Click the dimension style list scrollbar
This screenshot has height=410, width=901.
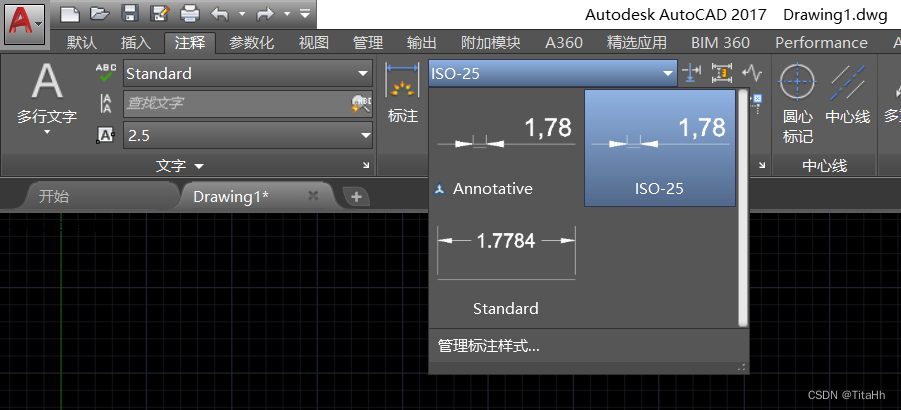[x=742, y=208]
